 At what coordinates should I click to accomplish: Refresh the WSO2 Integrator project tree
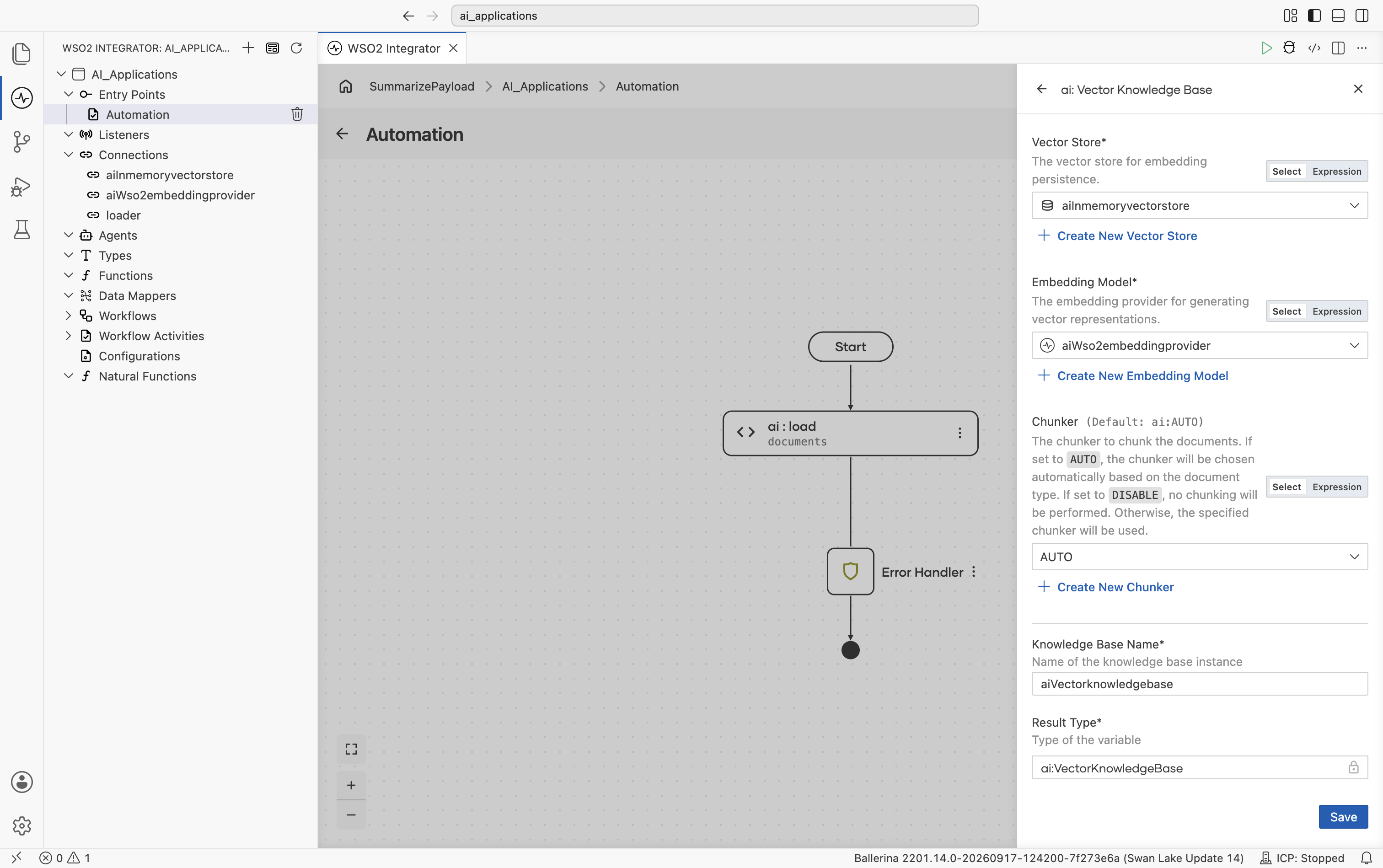click(x=296, y=48)
